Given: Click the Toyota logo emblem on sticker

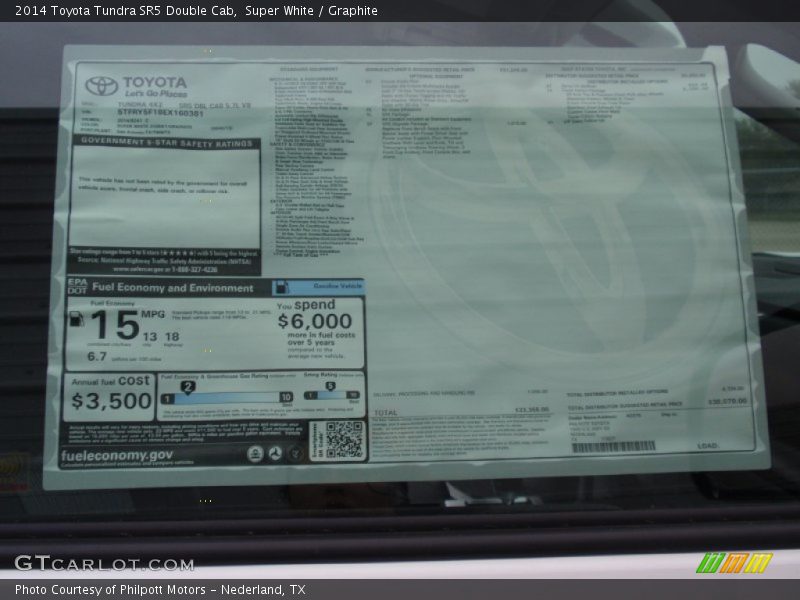Looking at the screenshot, I should coord(101,86).
